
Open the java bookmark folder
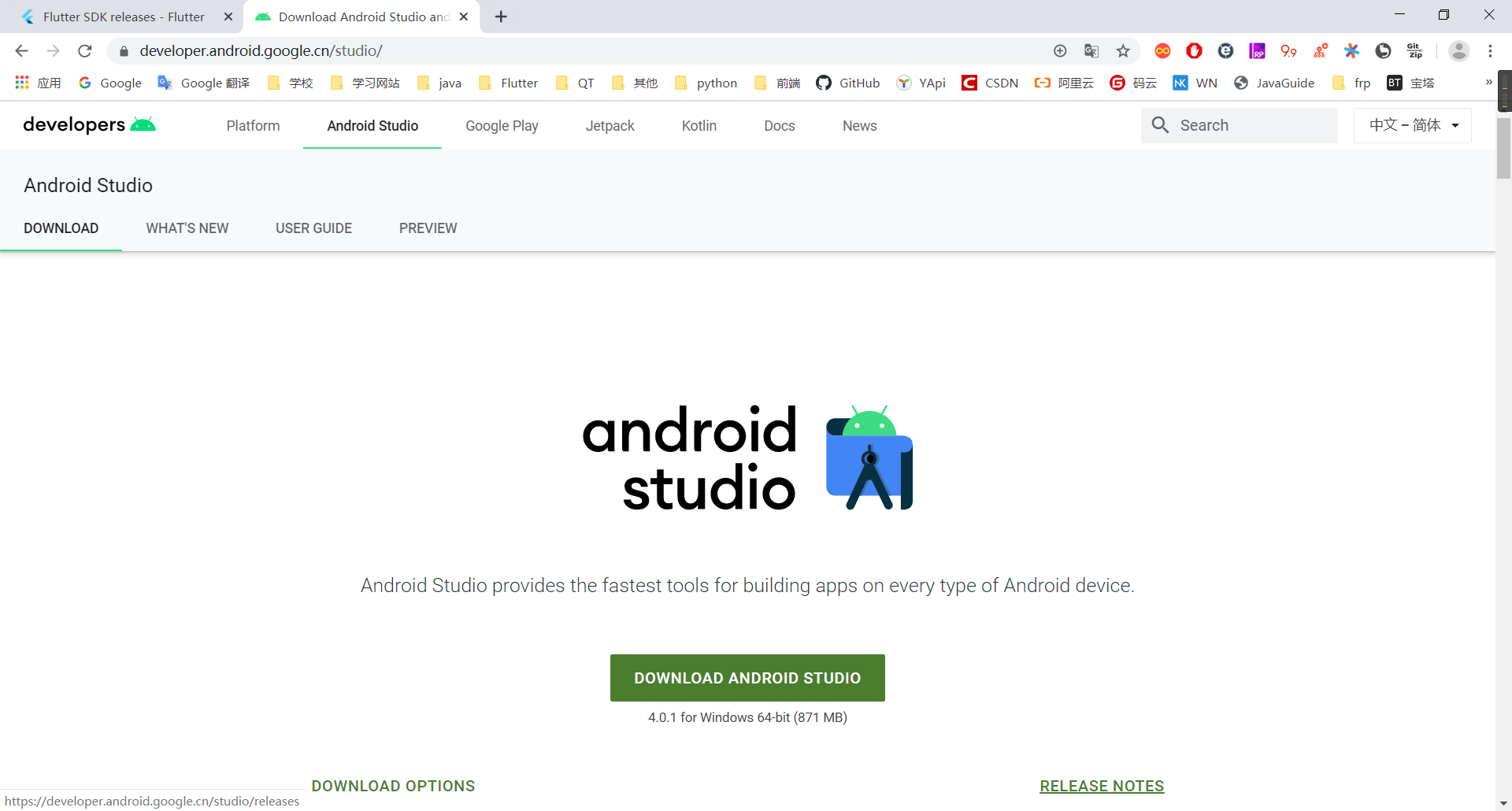pyautogui.click(x=439, y=83)
